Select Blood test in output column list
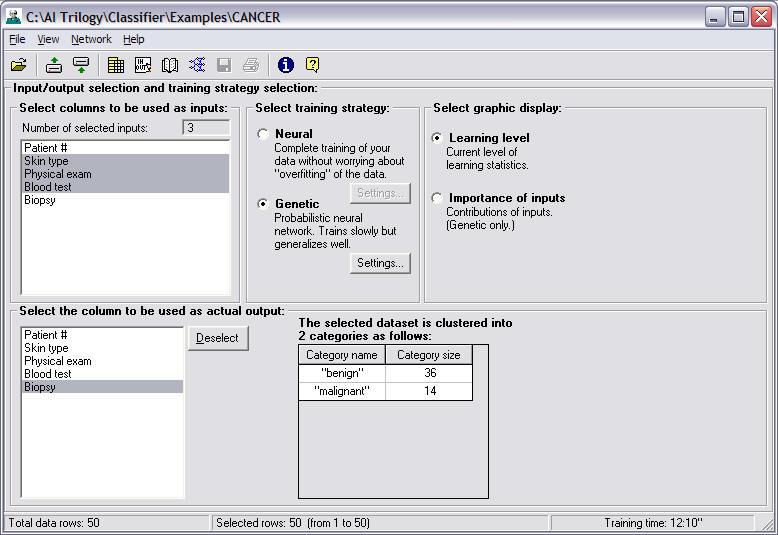The width and height of the screenshot is (778, 535). pyautogui.click(x=103, y=374)
